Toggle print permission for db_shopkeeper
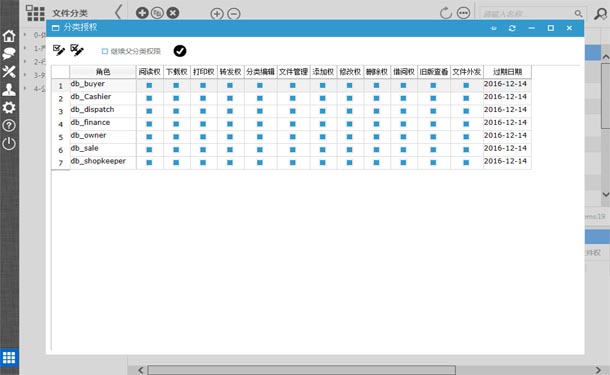Image resolution: width=610 pixels, height=375 pixels. pyautogui.click(x=203, y=163)
